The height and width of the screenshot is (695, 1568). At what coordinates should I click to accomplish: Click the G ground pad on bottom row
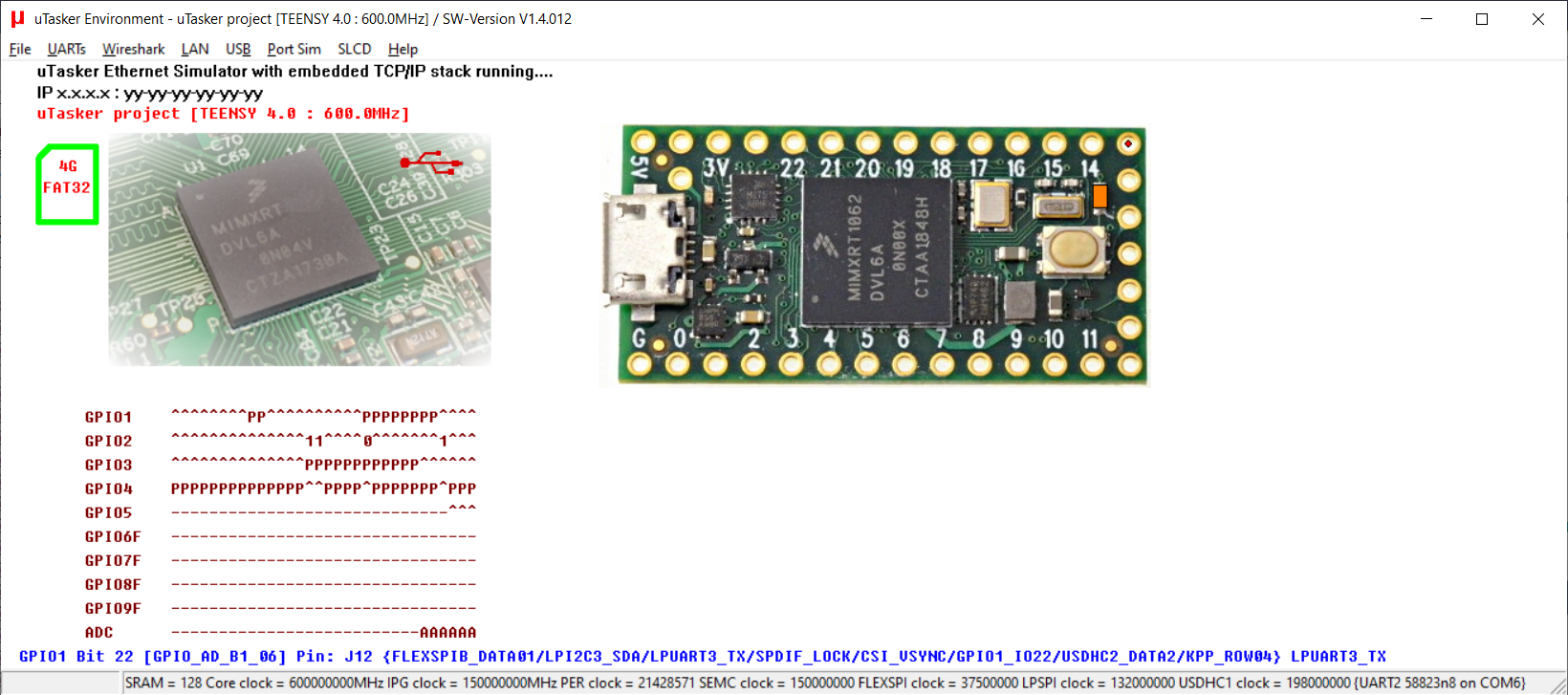coord(639,364)
